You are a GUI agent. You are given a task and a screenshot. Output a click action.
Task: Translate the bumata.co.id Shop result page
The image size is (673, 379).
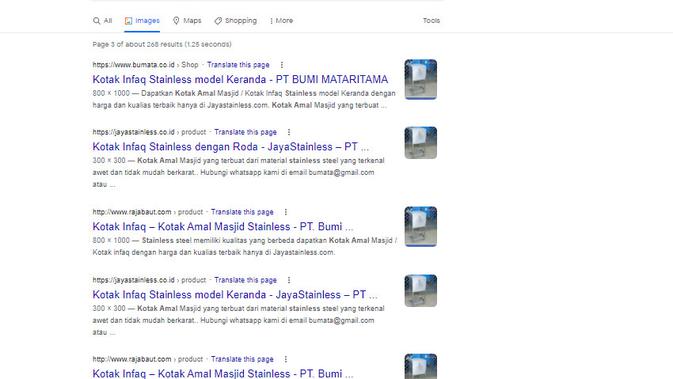click(238, 65)
